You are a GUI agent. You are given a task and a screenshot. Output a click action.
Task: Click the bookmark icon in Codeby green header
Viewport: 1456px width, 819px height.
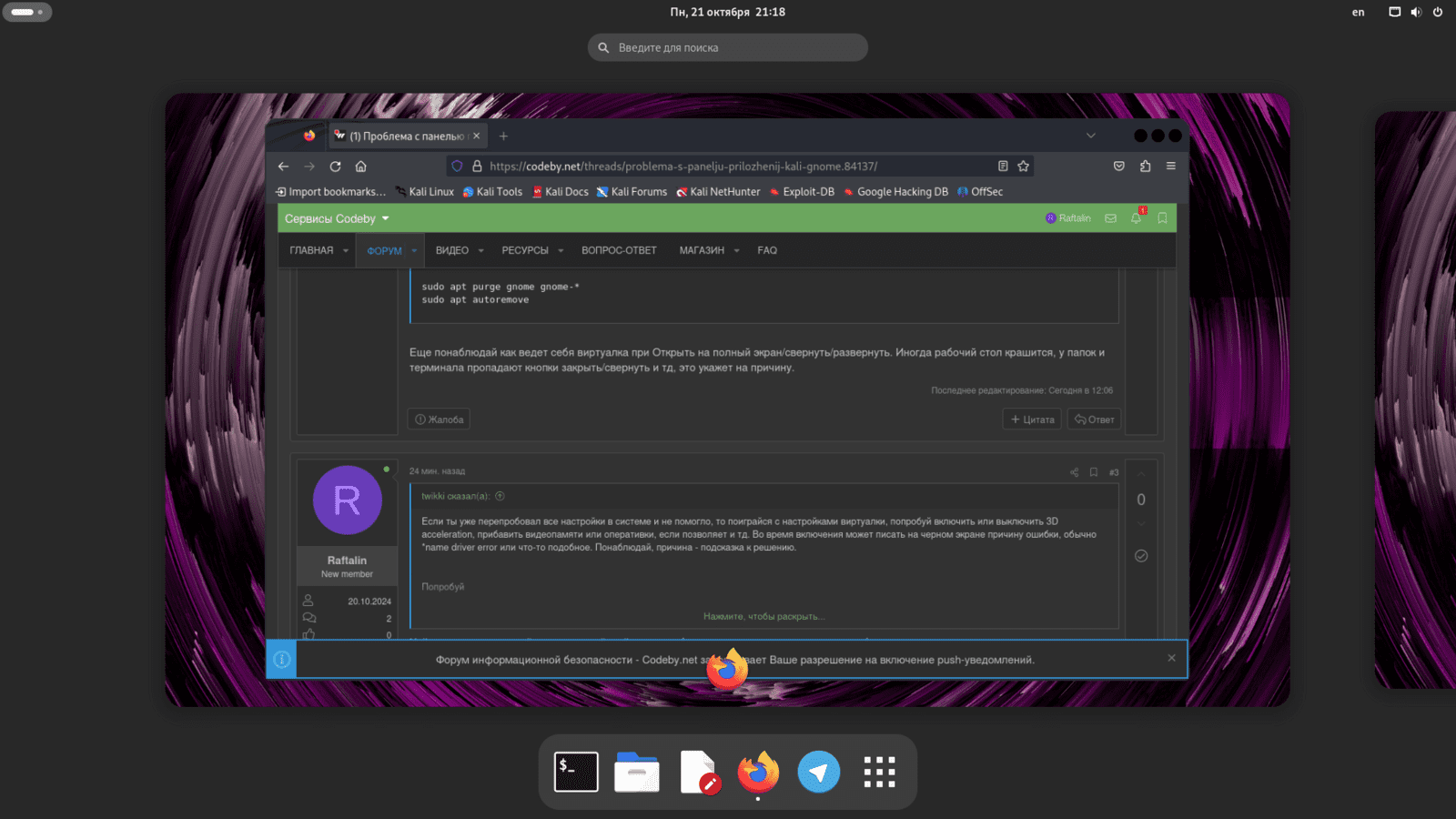(1162, 218)
